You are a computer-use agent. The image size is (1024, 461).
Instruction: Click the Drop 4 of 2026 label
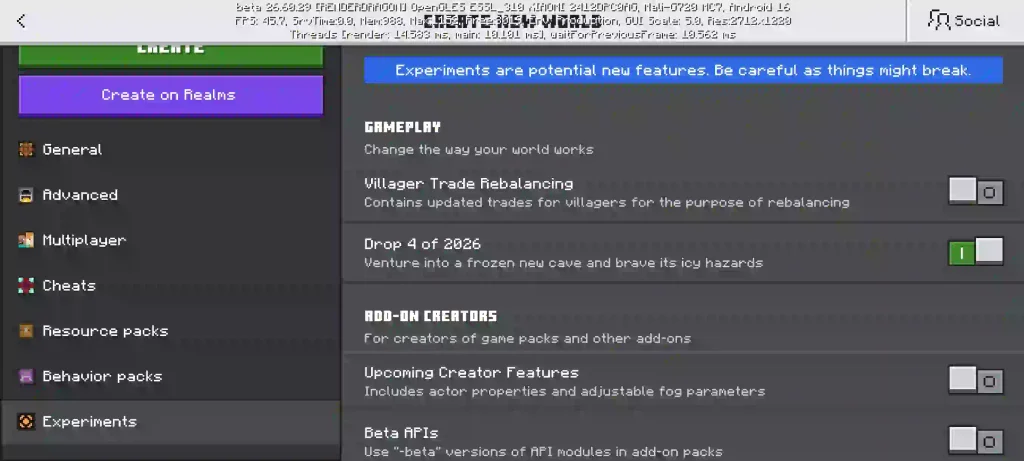422,244
